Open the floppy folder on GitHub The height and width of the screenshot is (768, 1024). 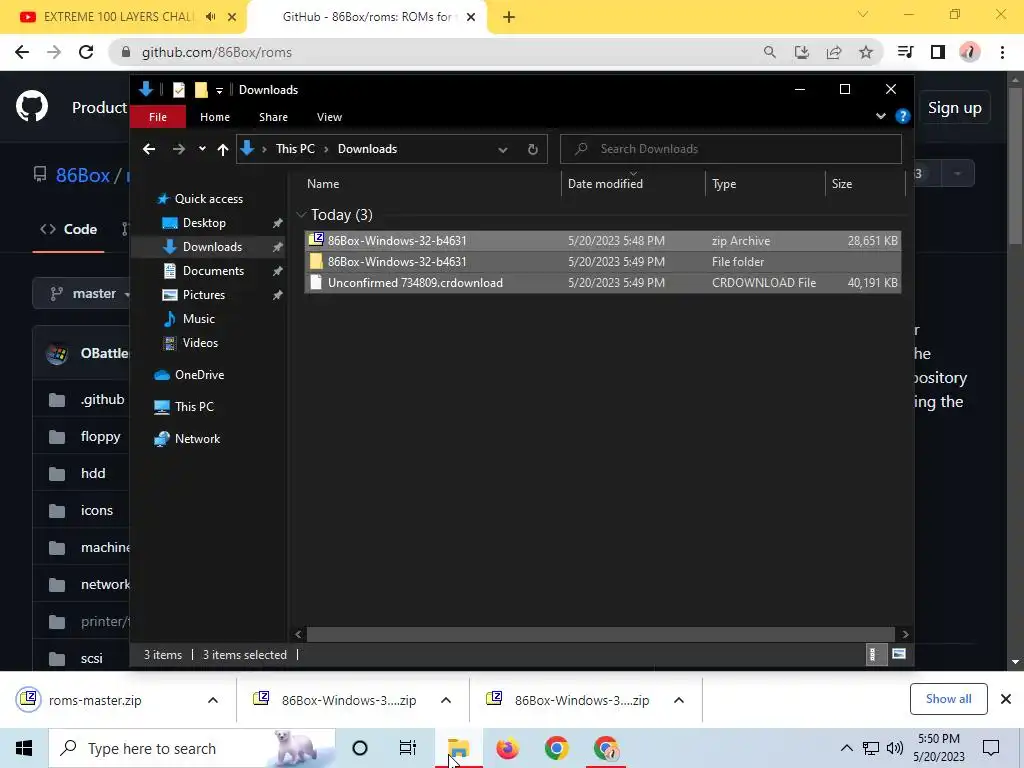(x=100, y=436)
